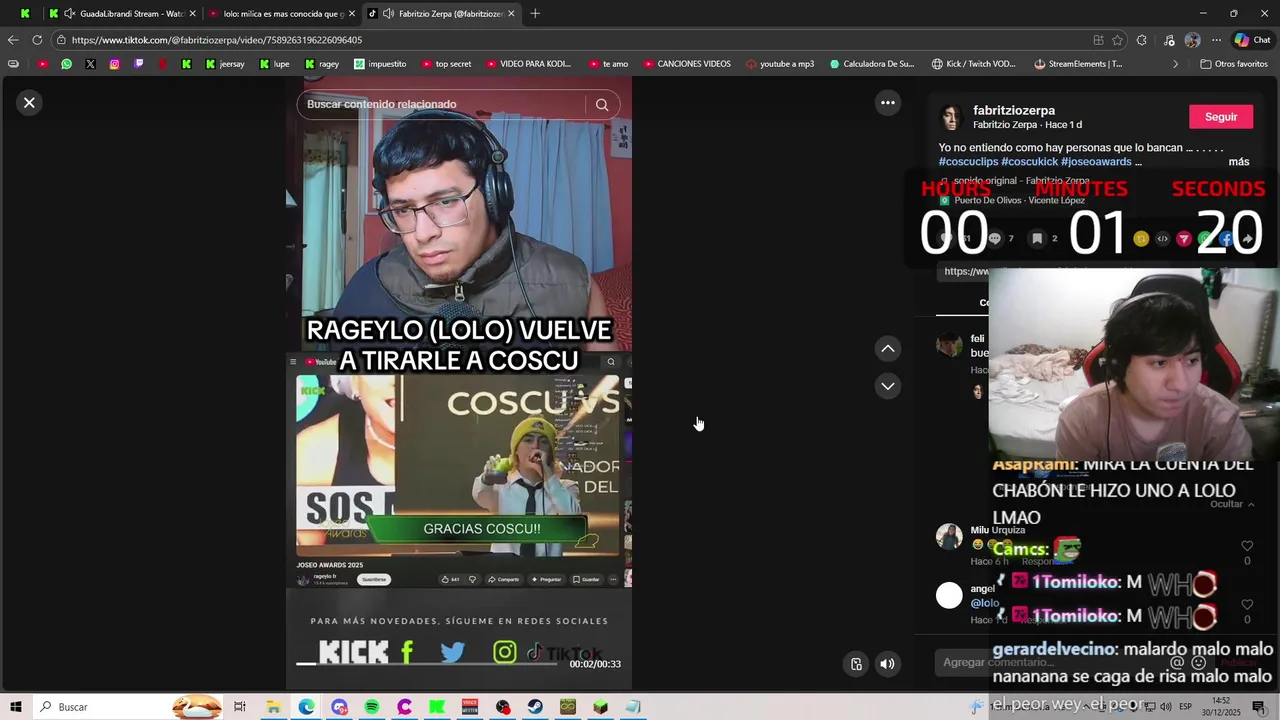
Task: Open the Windows Start menu
Action: [16, 707]
